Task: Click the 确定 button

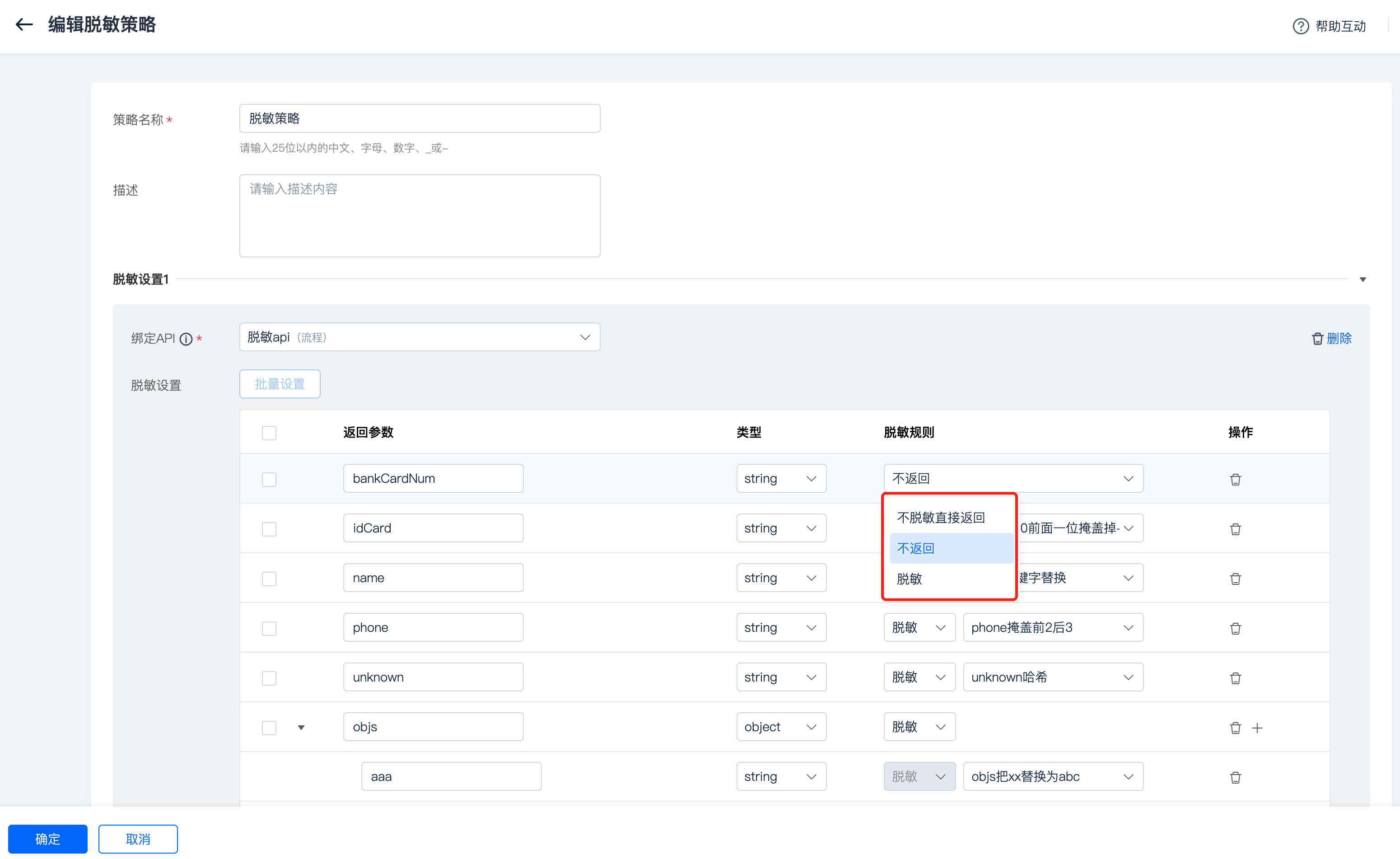Action: tap(48, 839)
